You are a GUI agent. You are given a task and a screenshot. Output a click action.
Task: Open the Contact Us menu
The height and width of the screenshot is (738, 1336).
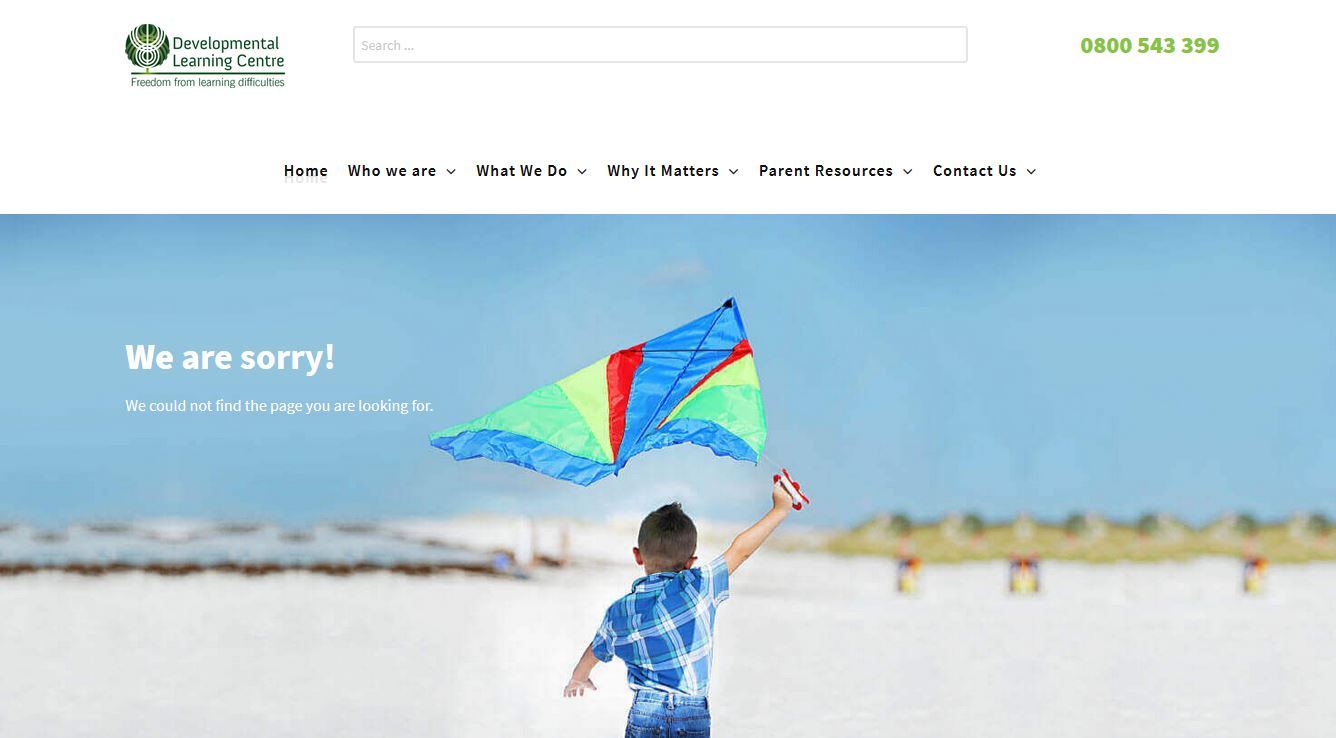coord(975,171)
